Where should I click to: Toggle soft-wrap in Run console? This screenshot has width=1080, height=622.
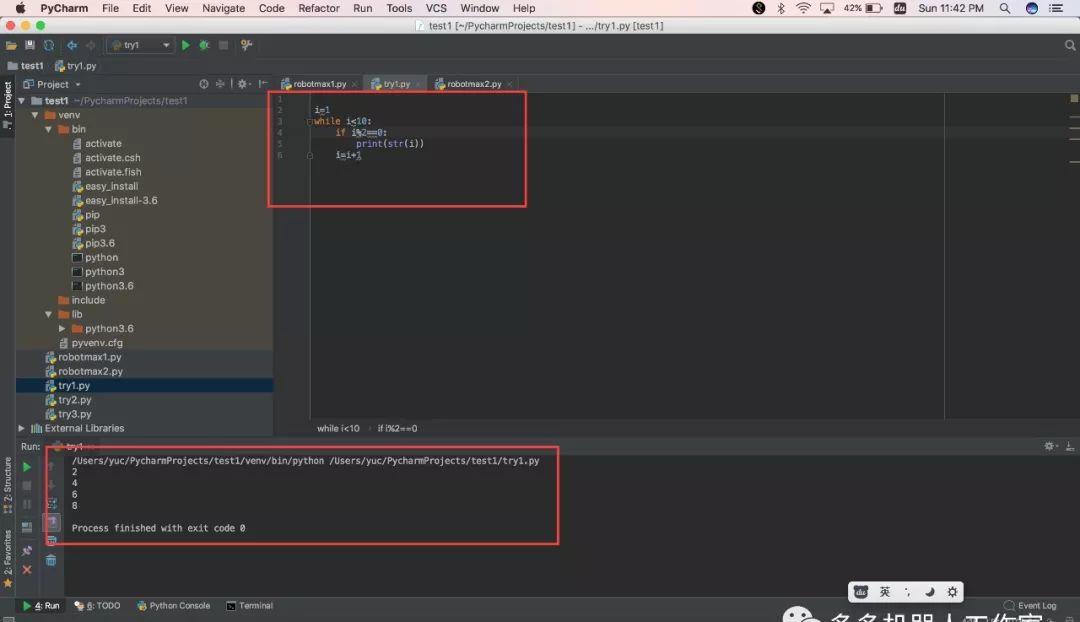(52, 504)
